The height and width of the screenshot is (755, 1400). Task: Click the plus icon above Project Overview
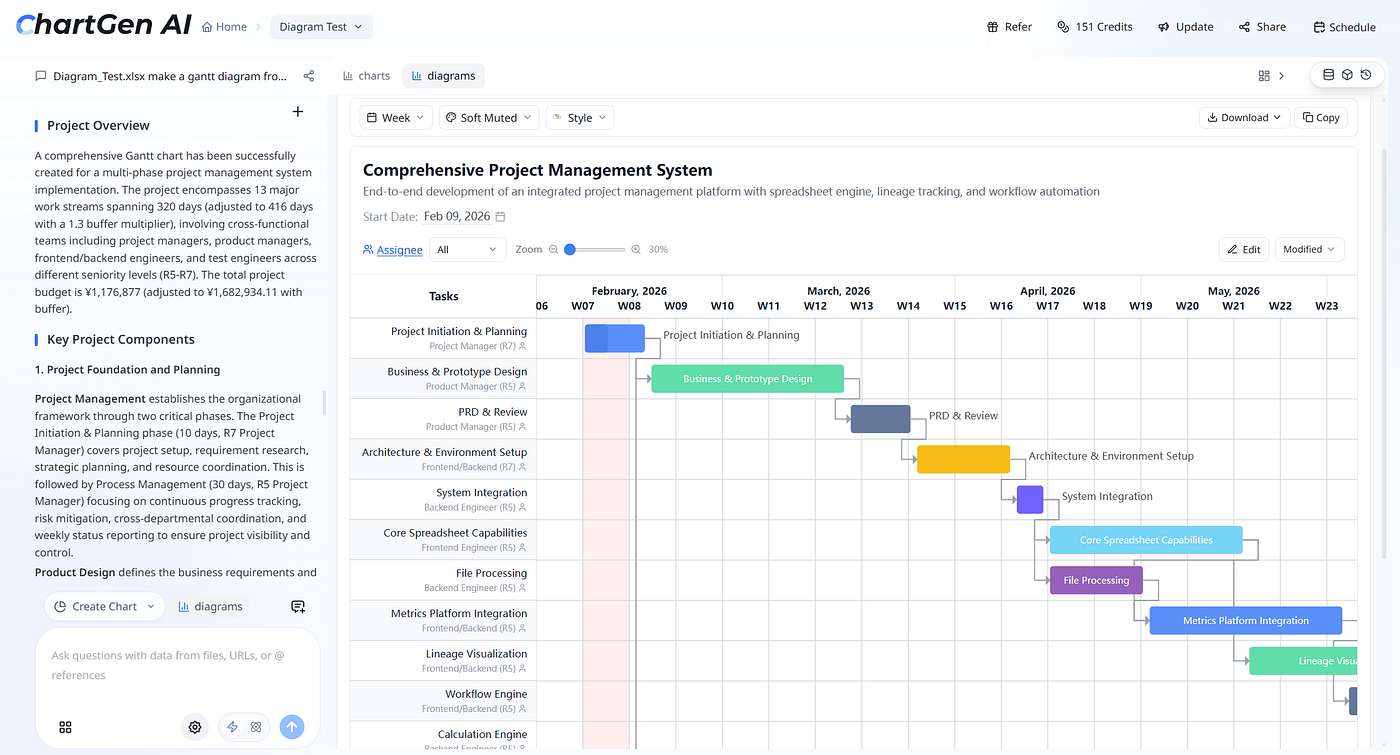click(x=297, y=112)
